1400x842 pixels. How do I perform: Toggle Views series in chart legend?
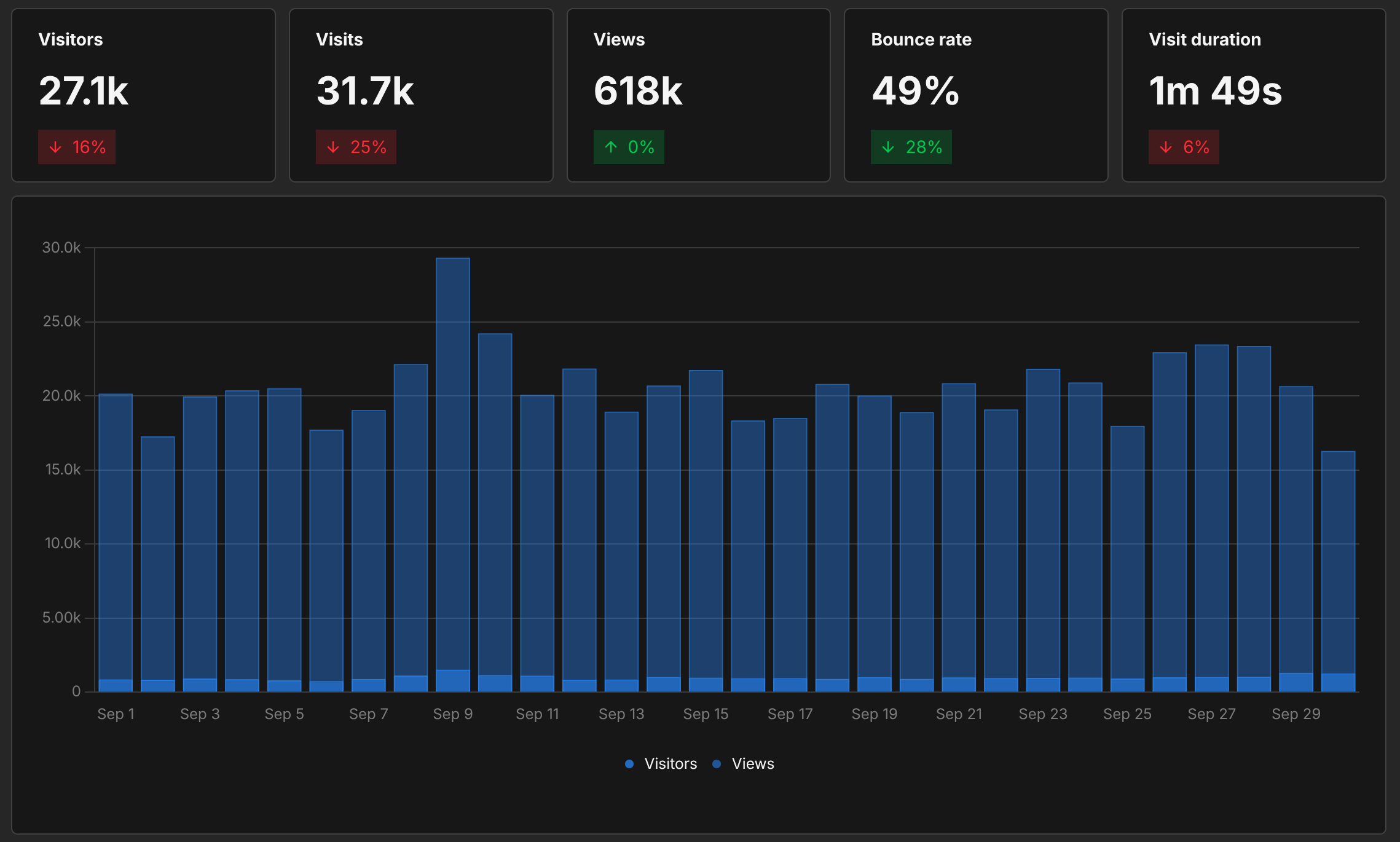(x=743, y=764)
